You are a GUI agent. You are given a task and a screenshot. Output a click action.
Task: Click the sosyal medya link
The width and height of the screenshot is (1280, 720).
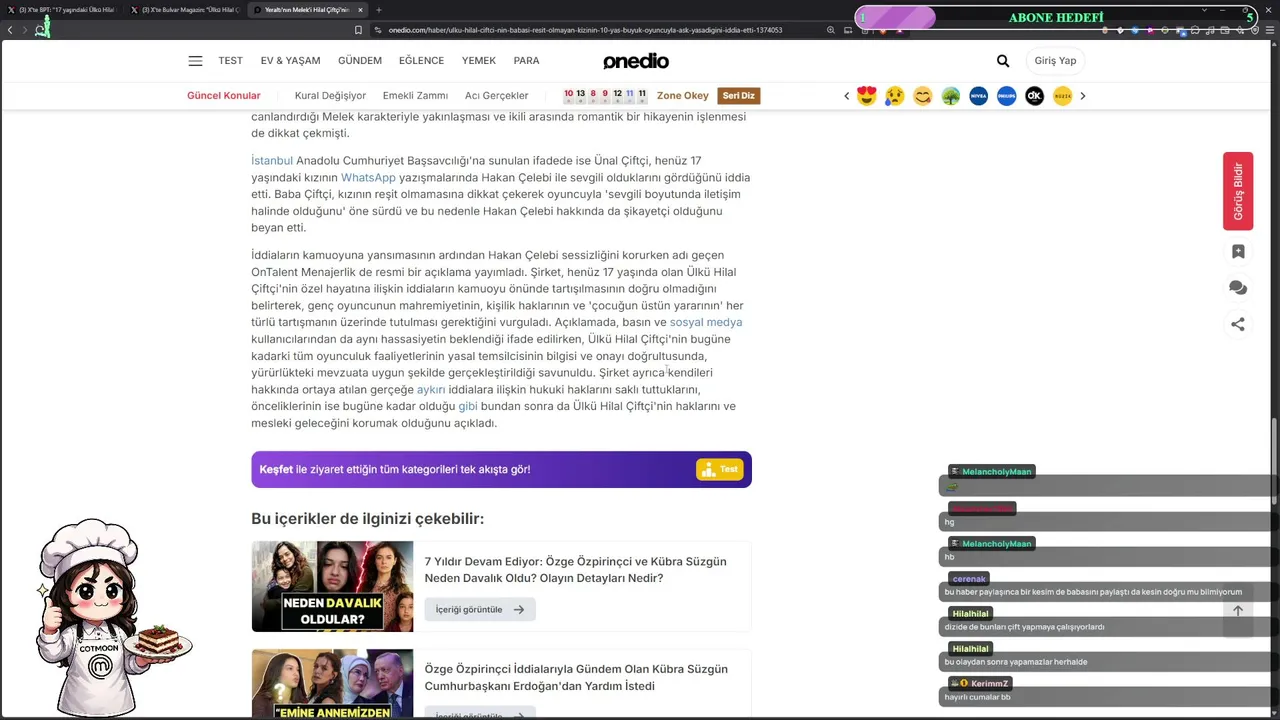click(706, 323)
